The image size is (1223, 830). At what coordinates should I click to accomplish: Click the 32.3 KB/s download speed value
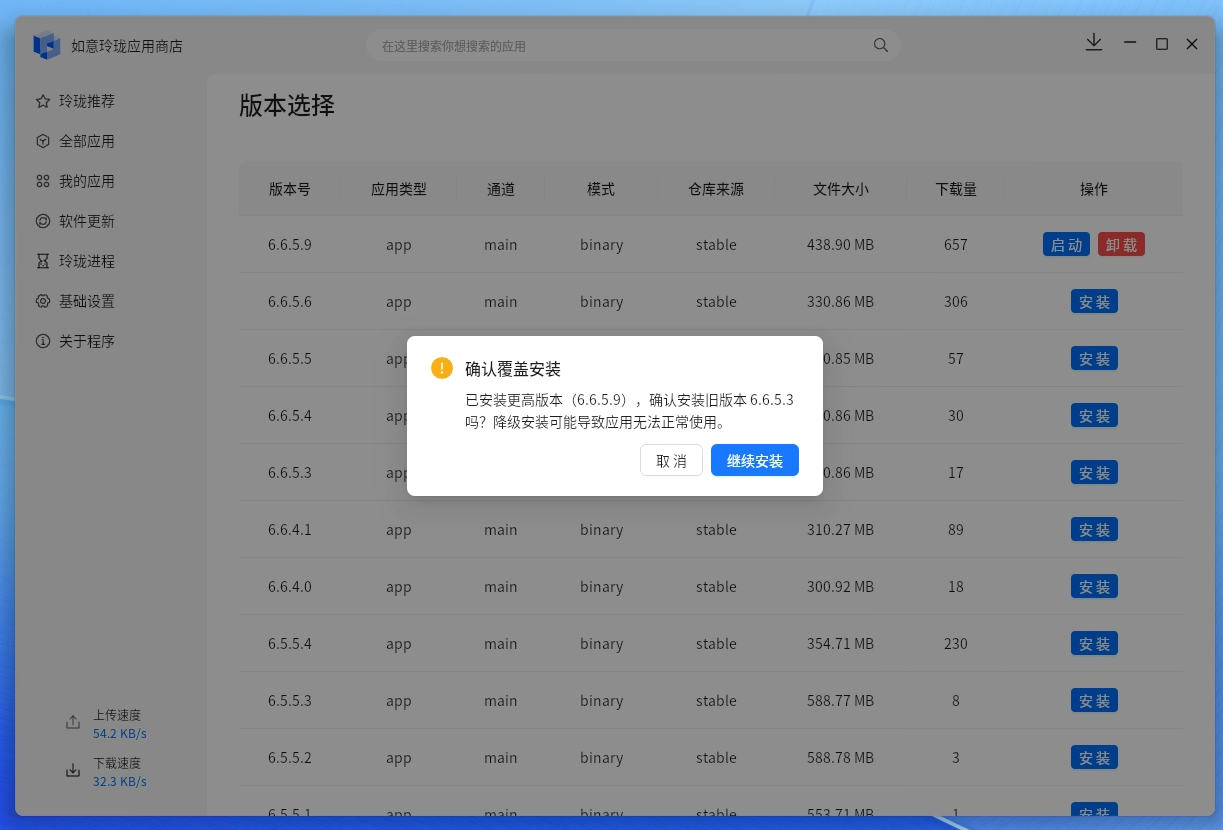coord(120,781)
